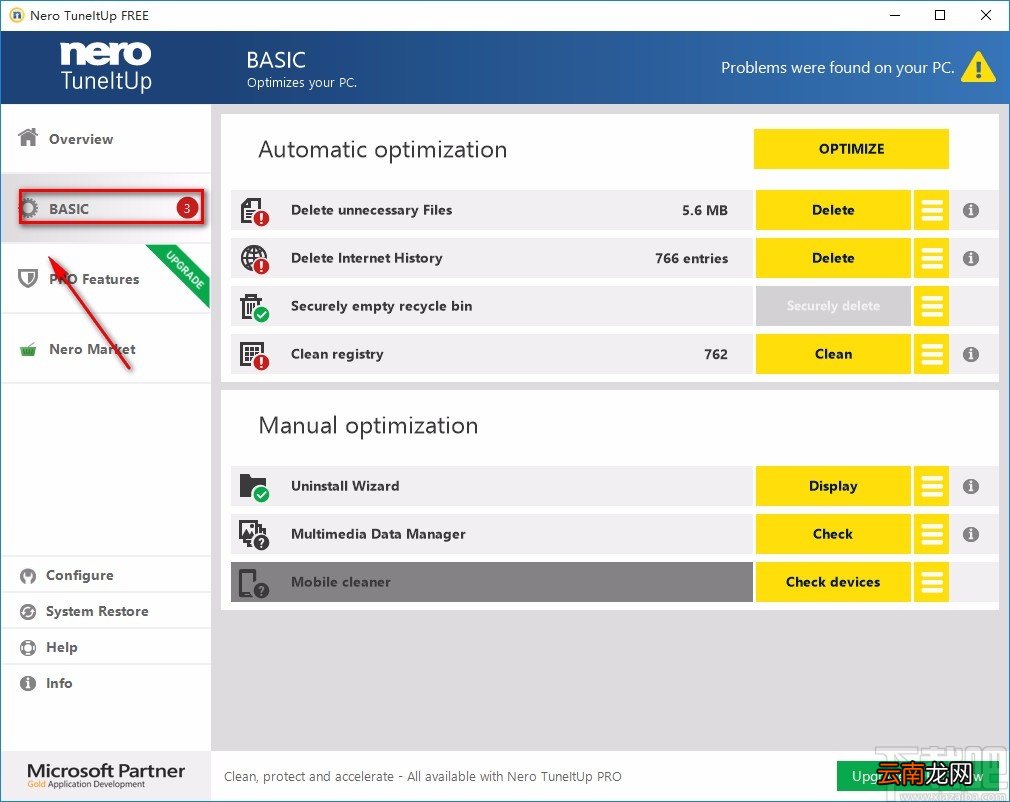The height and width of the screenshot is (802, 1010).
Task: Click the 'Automatic optimization' heading
Action: tap(383, 149)
